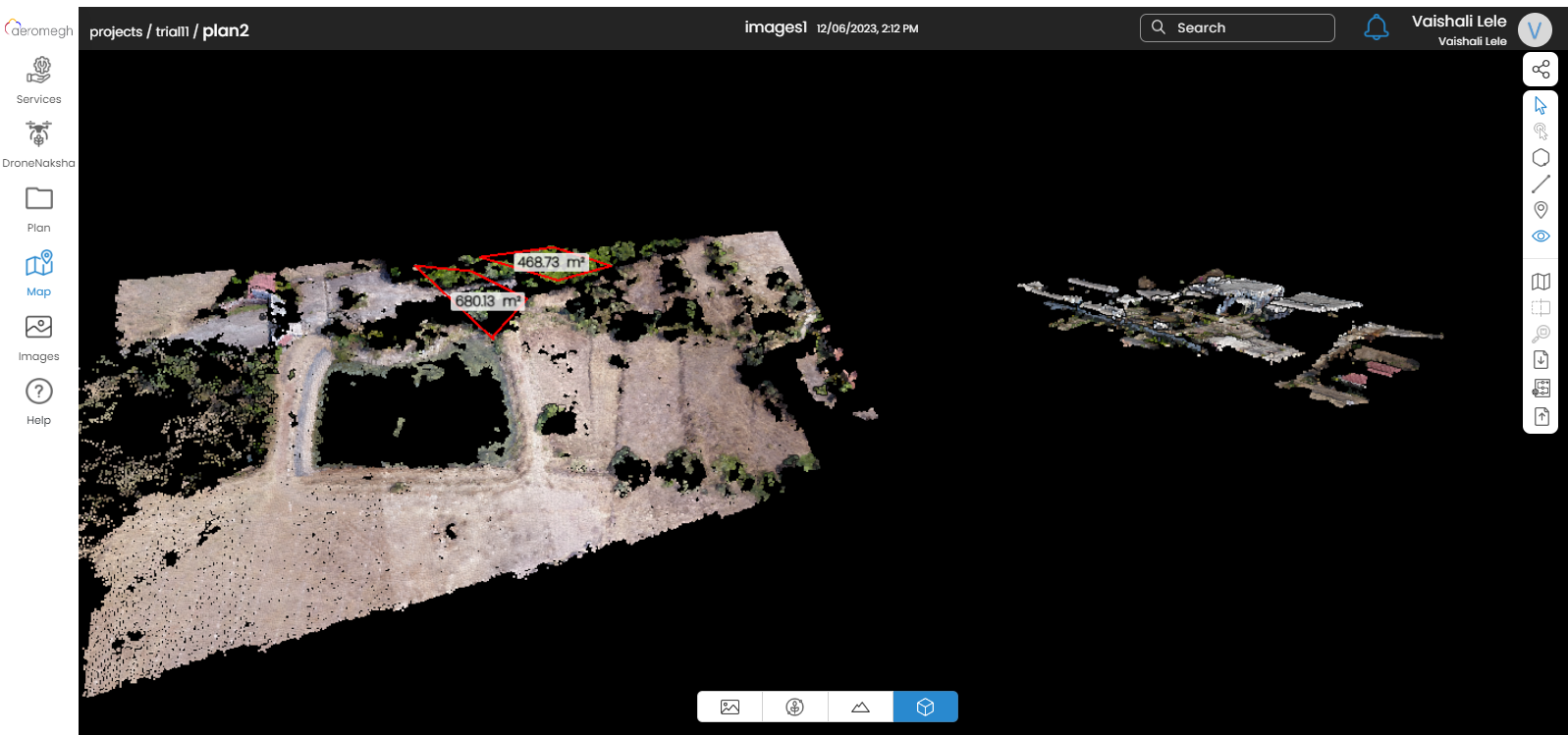Select the line distance measurement tool
Viewport: 1568px width, 735px height.
1541,184
